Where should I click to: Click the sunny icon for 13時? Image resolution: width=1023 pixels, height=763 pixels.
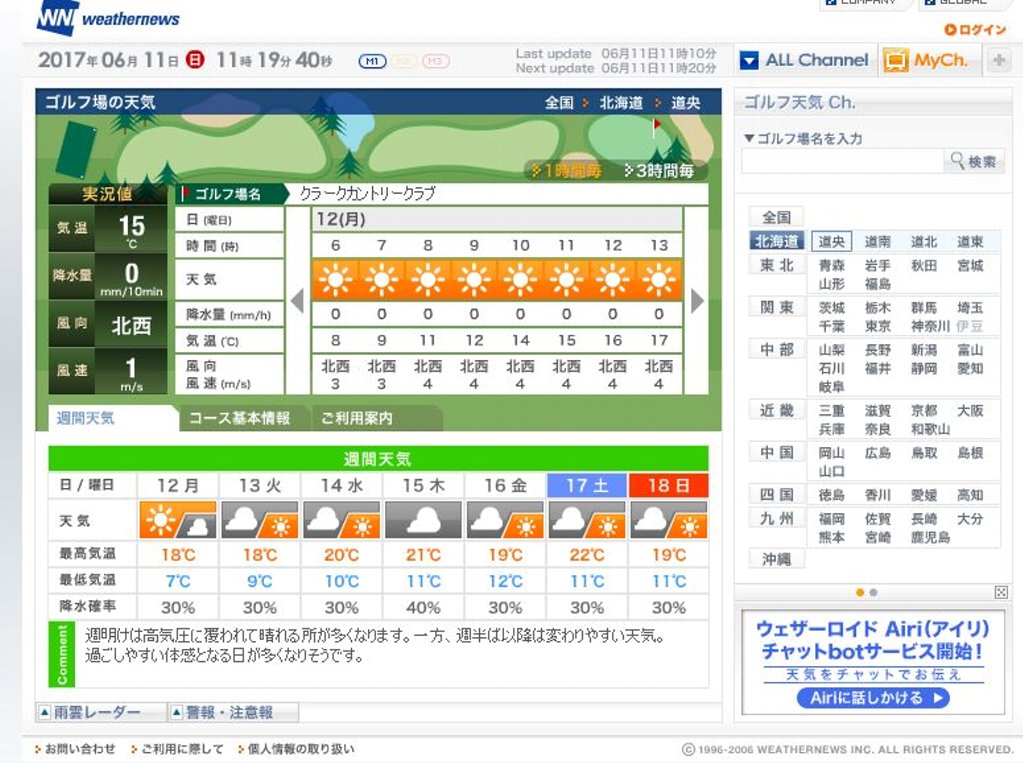coord(659,280)
